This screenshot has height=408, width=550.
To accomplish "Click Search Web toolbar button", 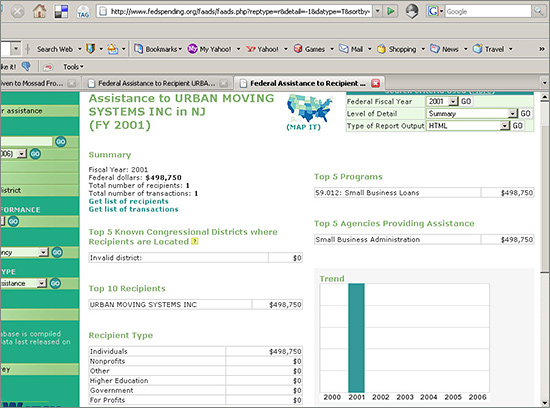I will tap(55, 49).
